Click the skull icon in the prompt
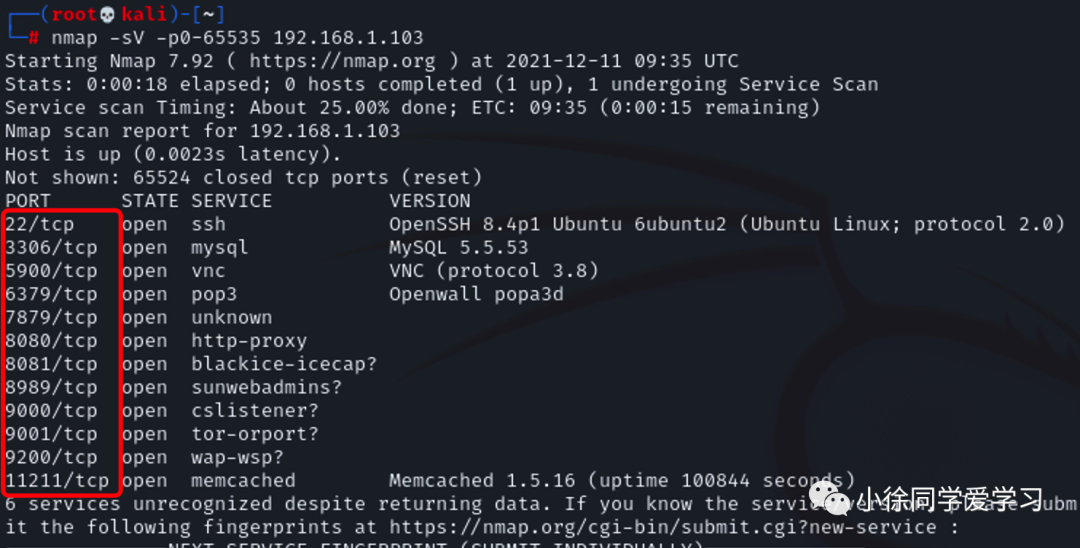Viewport: 1080px width, 548px height. 110,14
